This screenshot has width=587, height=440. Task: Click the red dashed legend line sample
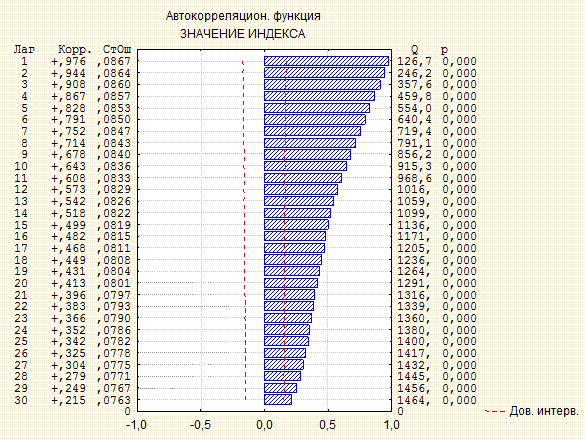click(495, 411)
